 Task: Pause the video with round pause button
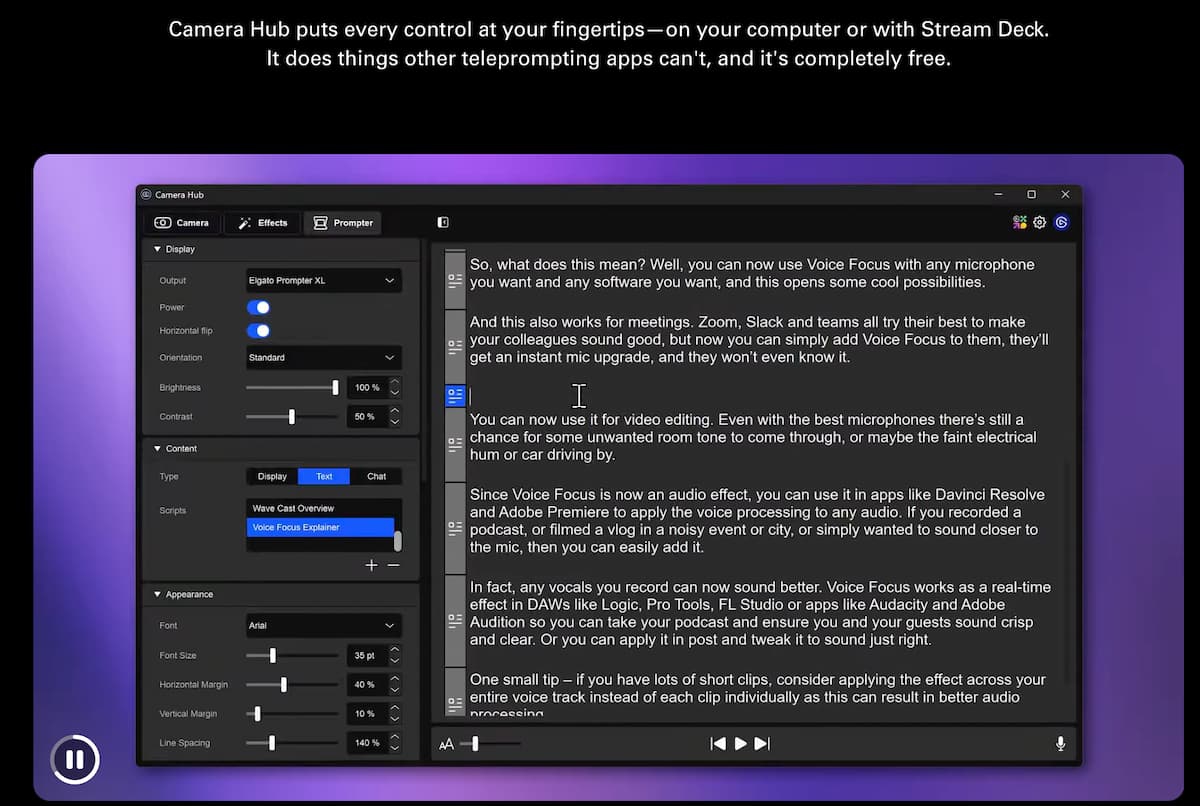tap(74, 759)
